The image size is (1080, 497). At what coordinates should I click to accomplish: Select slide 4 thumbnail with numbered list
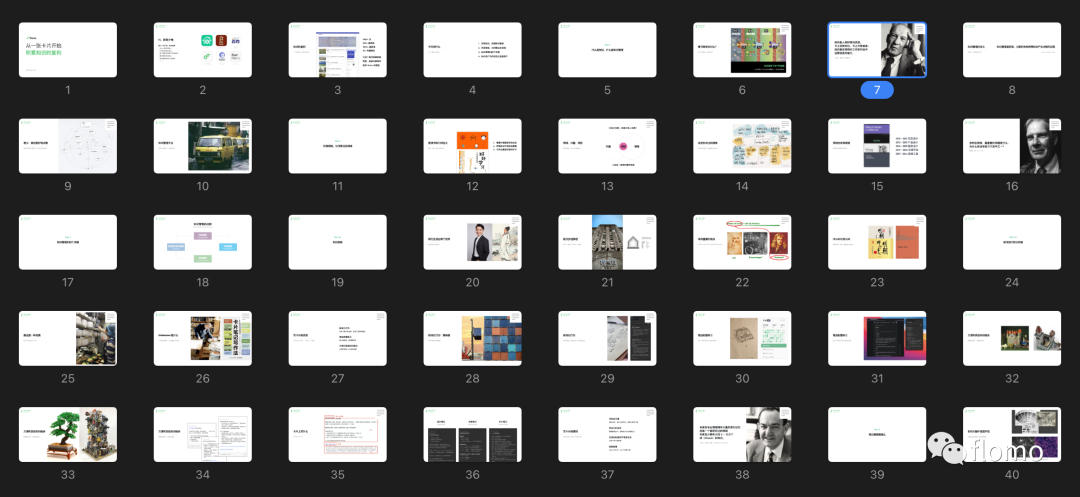(472, 50)
